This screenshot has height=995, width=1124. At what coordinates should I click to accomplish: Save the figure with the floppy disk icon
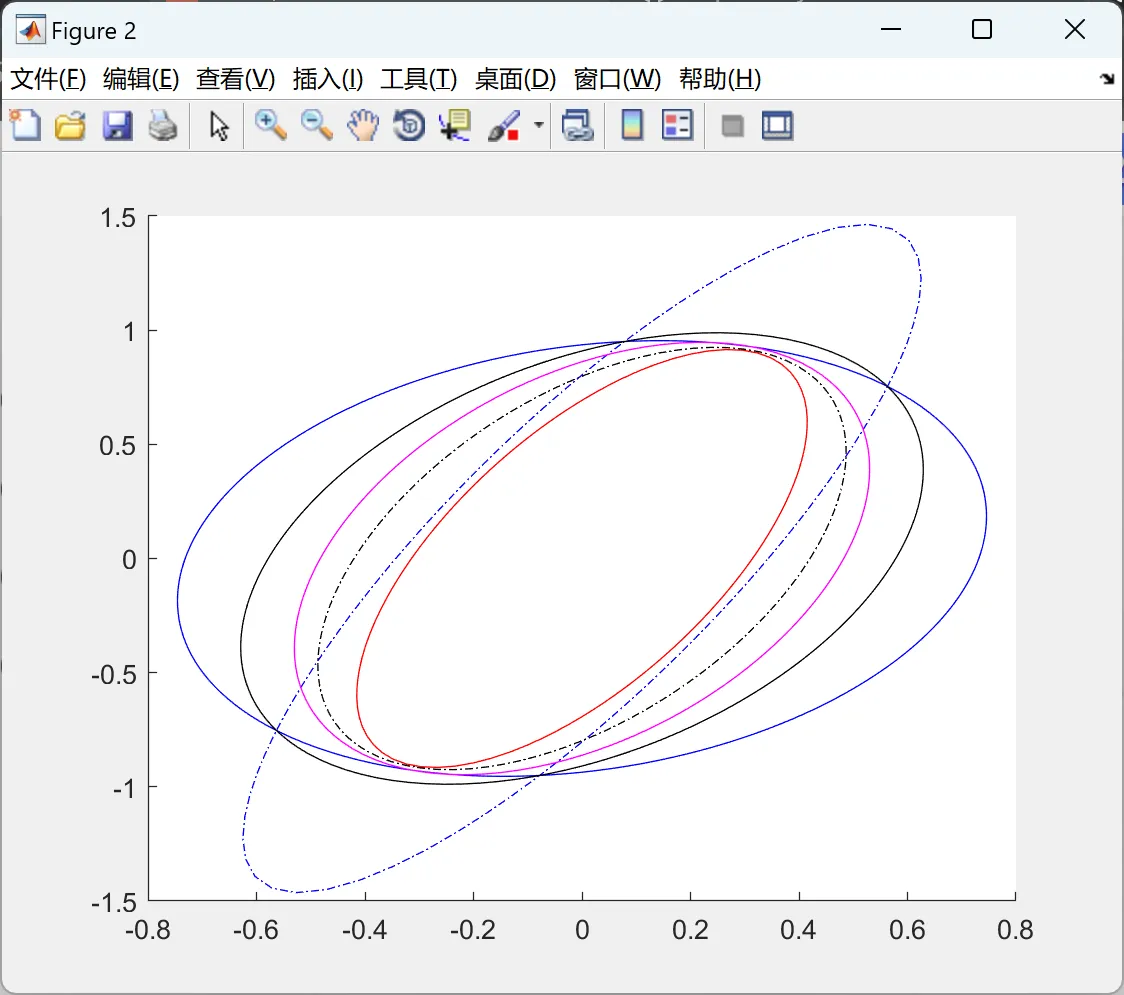[x=117, y=125]
